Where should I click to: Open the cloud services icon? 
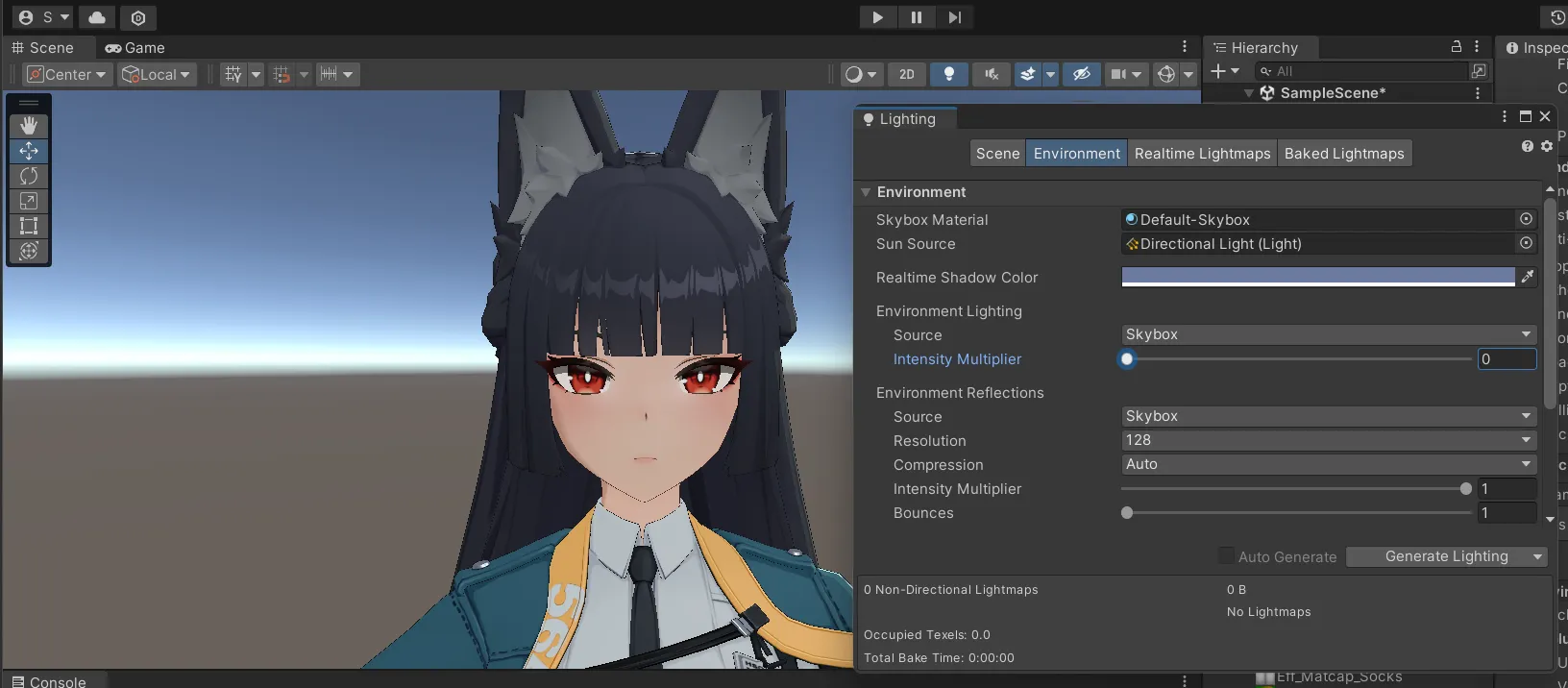(x=97, y=17)
